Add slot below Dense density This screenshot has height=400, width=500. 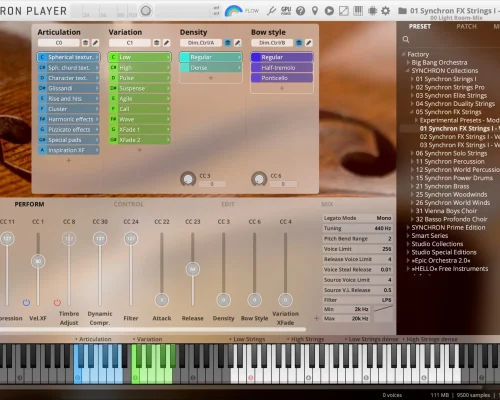(x=211, y=78)
